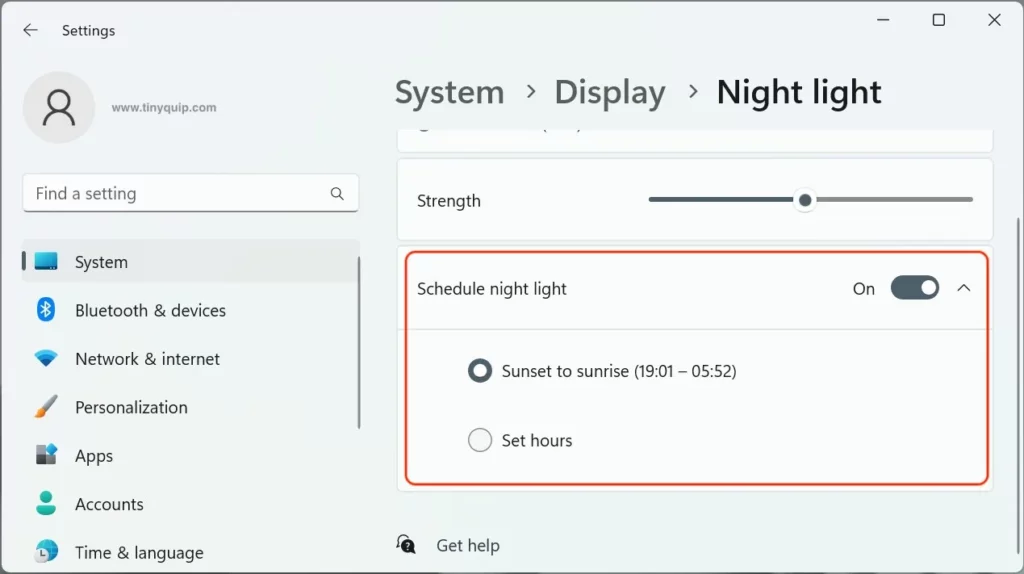Screen dimensions: 1024x574
Task: Click the Get help headset icon
Action: pos(406,545)
